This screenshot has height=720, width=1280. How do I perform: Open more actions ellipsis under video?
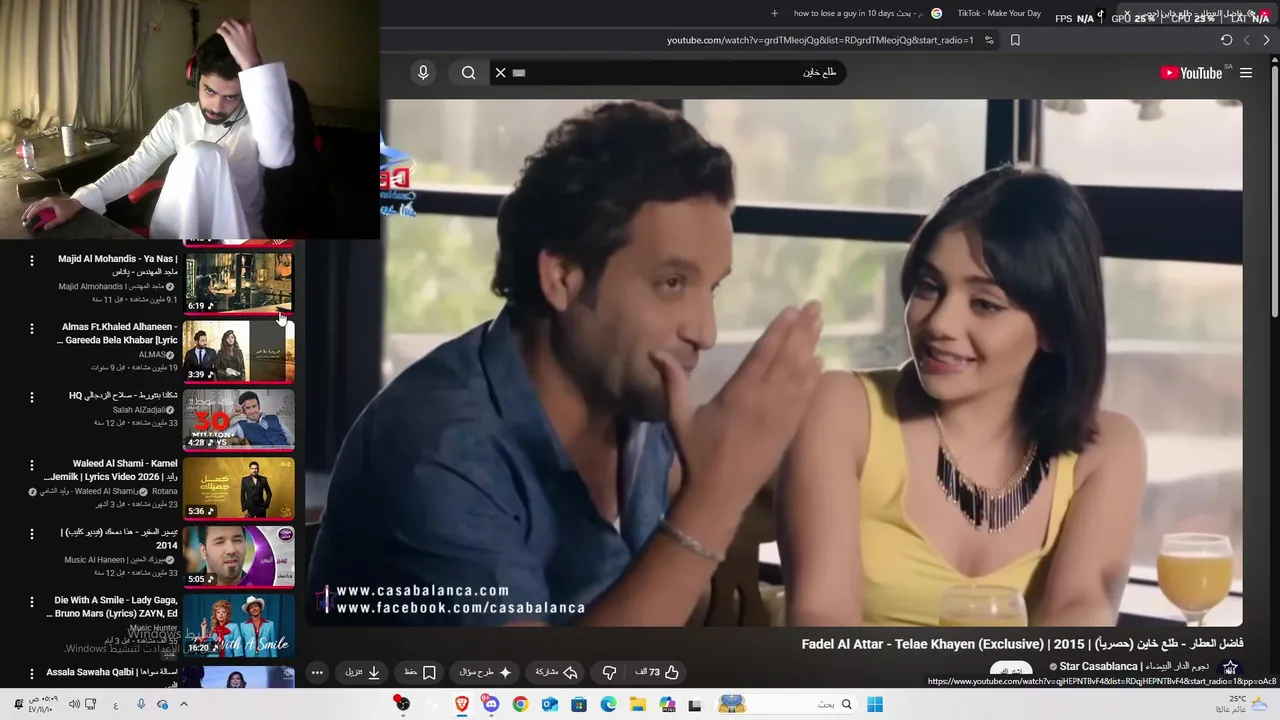pyautogui.click(x=317, y=672)
